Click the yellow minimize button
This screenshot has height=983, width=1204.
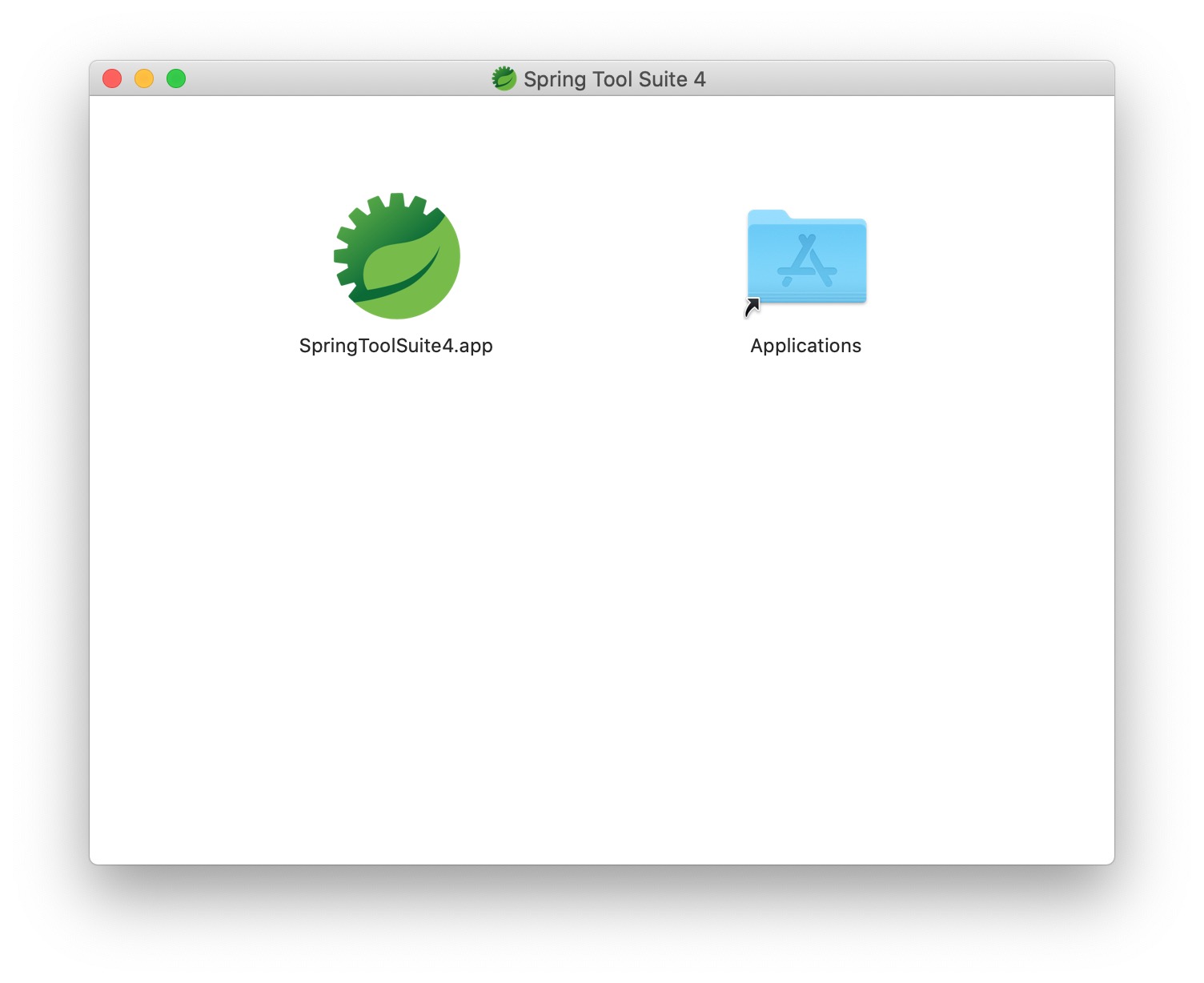tap(144, 78)
